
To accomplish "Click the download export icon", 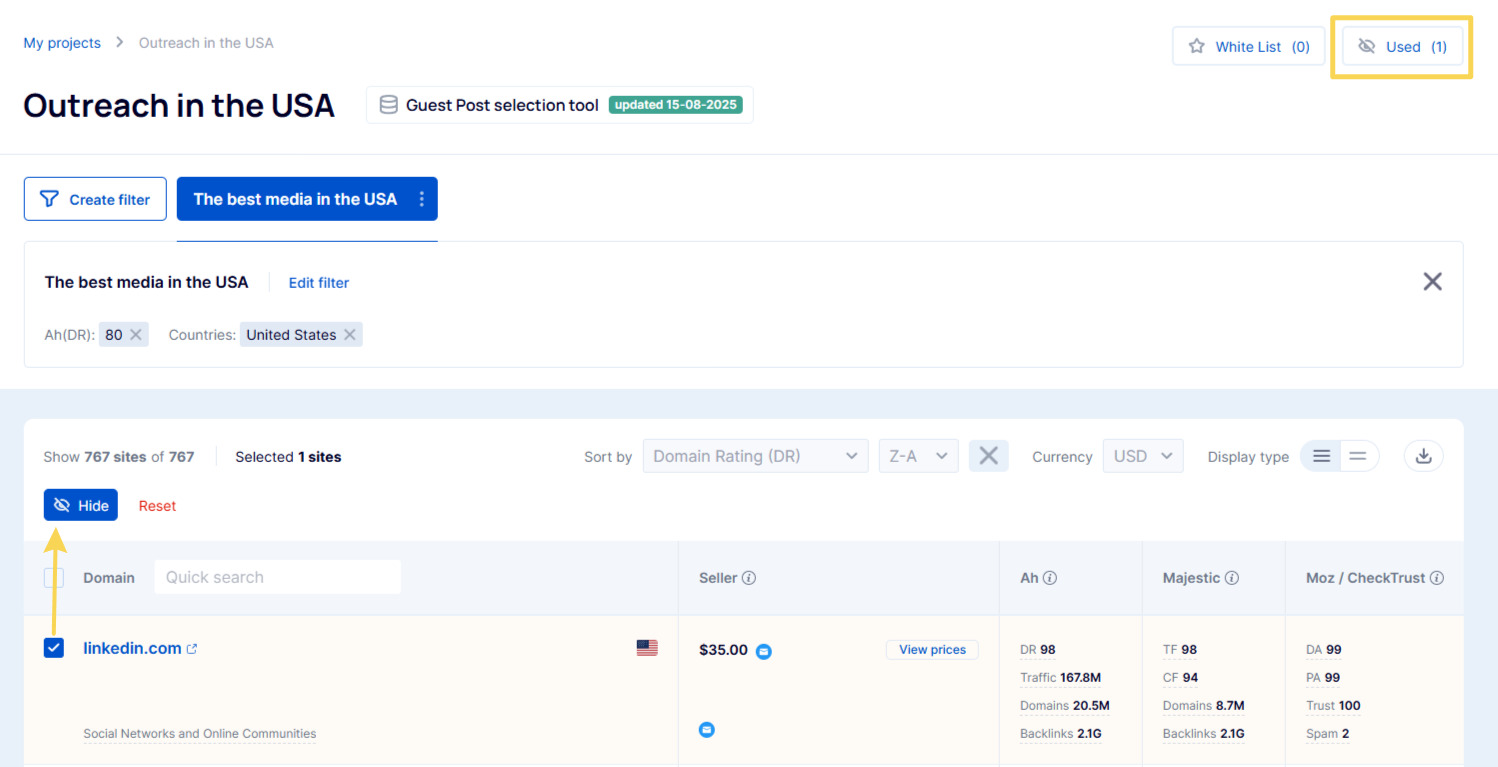I will [1424, 456].
